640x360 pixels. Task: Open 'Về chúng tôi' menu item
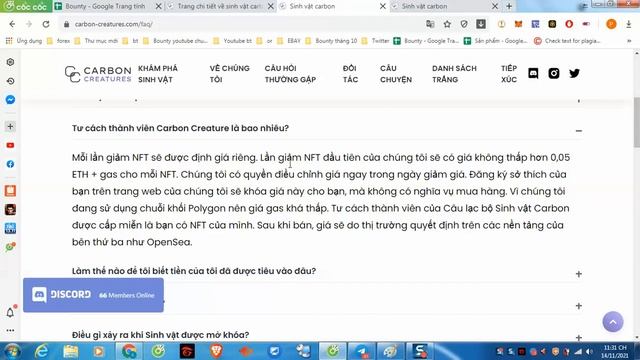pyautogui.click(x=229, y=74)
